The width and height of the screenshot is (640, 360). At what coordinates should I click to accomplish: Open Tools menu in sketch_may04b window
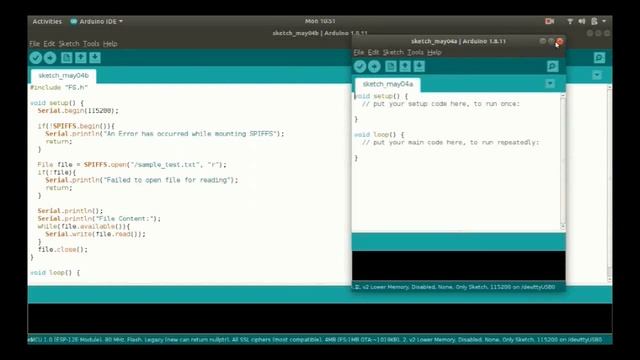(x=91, y=44)
